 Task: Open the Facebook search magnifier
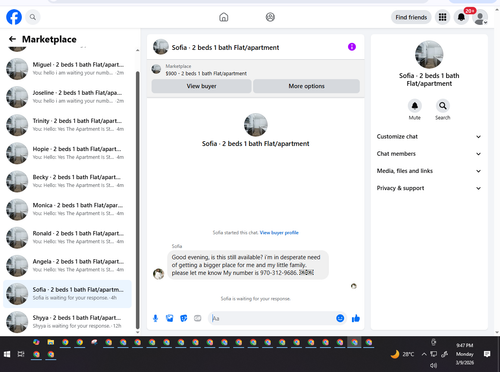[x=33, y=17]
